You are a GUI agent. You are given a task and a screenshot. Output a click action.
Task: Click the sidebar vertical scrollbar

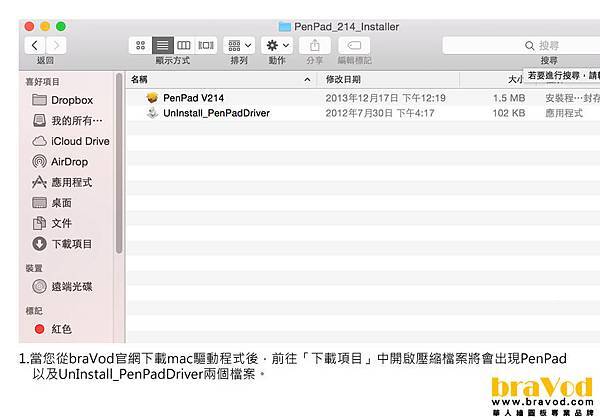119,164
